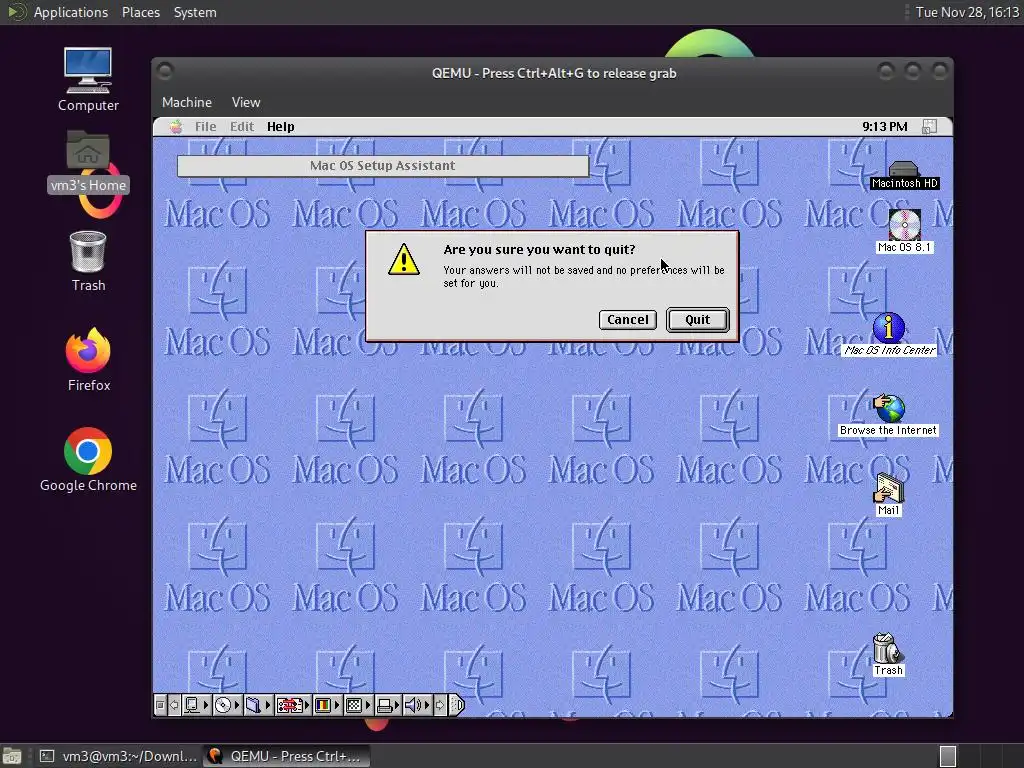Click the host date and time display

(967, 12)
